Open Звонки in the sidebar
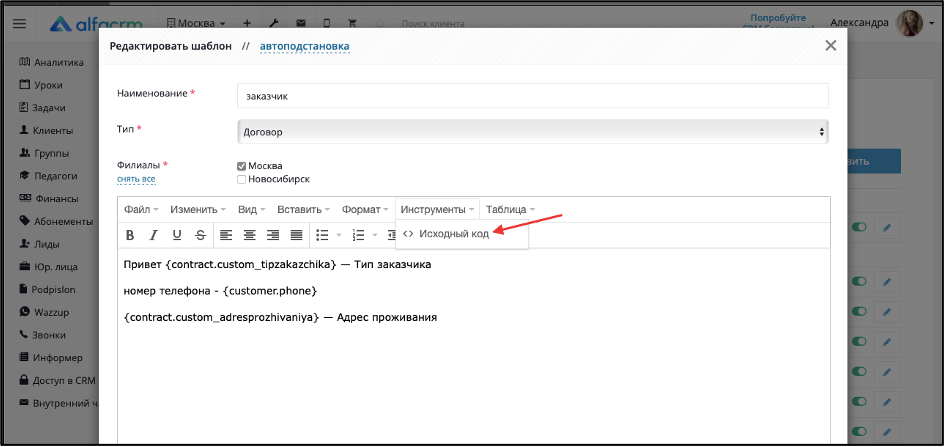The height and width of the screenshot is (447, 945). pos(43,335)
